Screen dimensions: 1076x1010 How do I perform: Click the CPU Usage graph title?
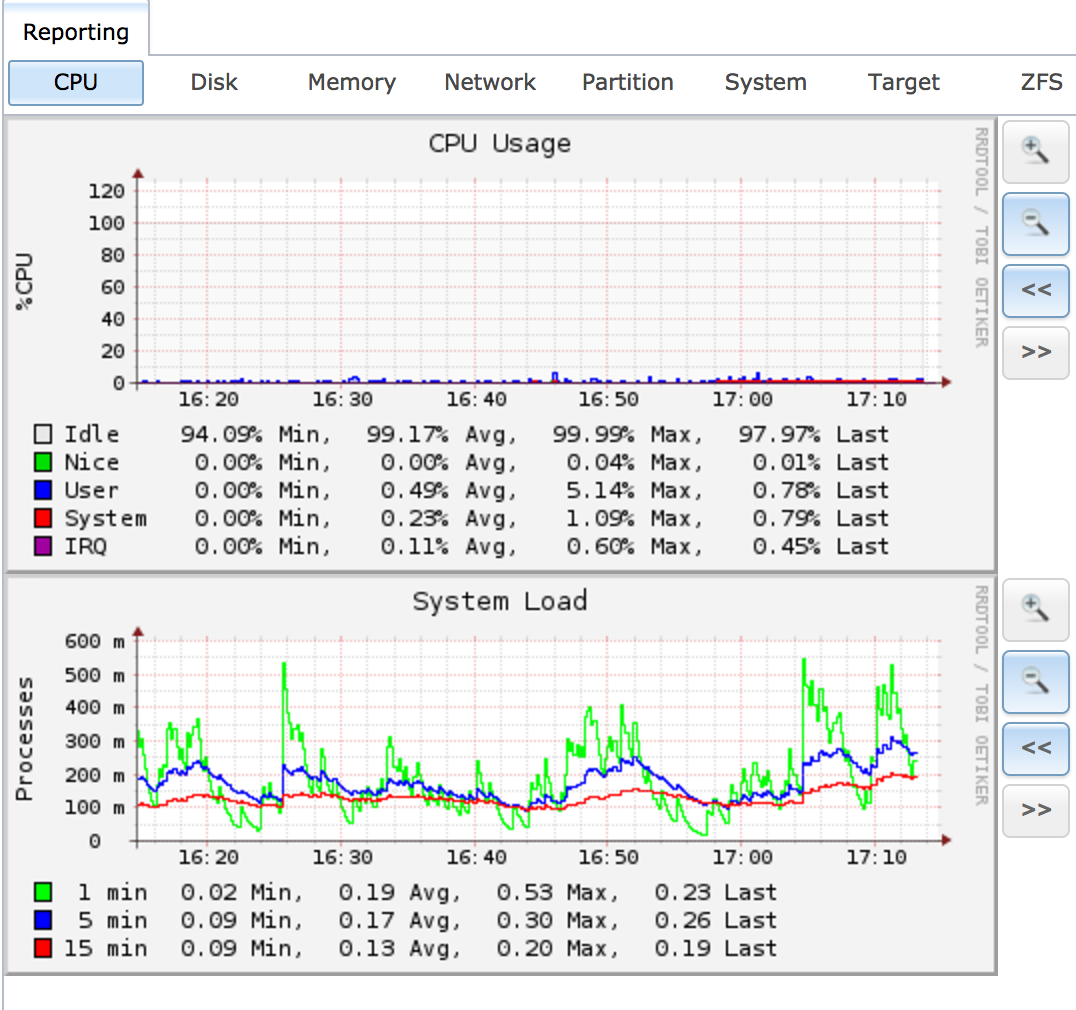[x=500, y=143]
